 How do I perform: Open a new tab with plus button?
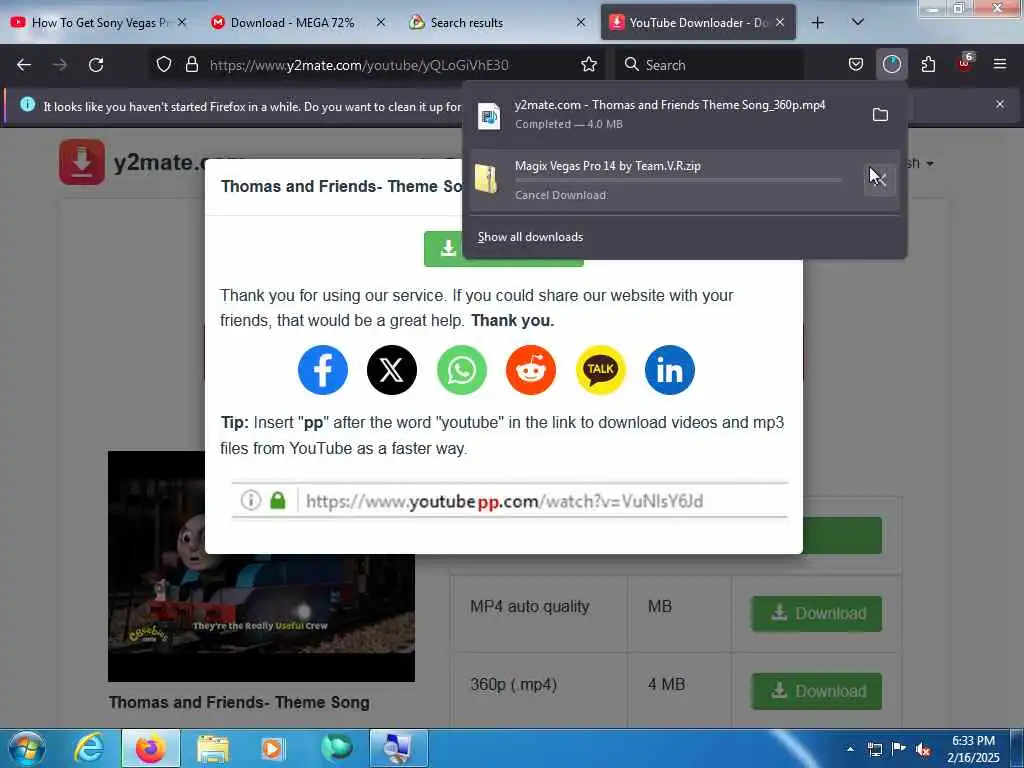(818, 23)
